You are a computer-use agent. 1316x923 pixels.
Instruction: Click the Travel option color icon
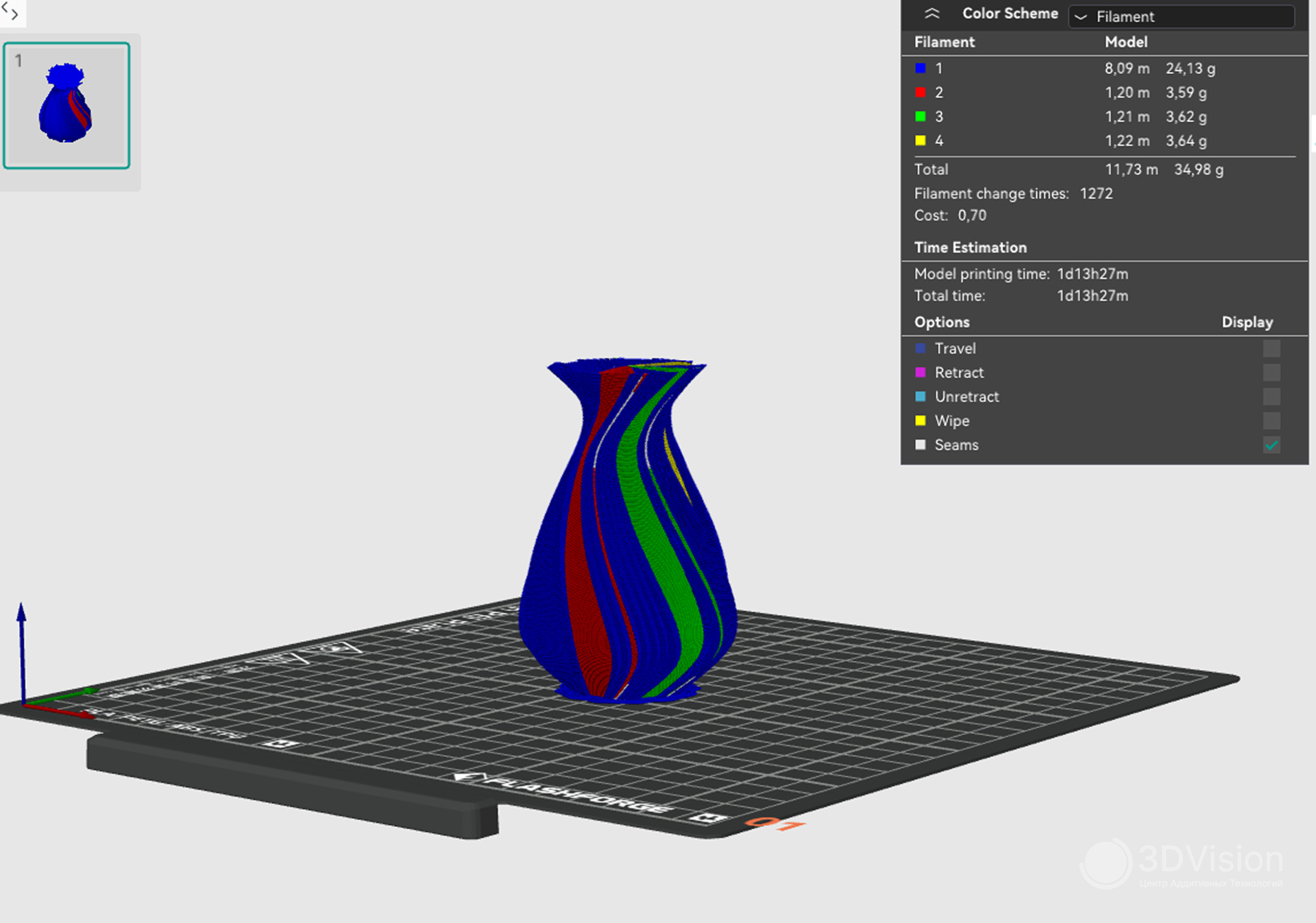(x=921, y=348)
